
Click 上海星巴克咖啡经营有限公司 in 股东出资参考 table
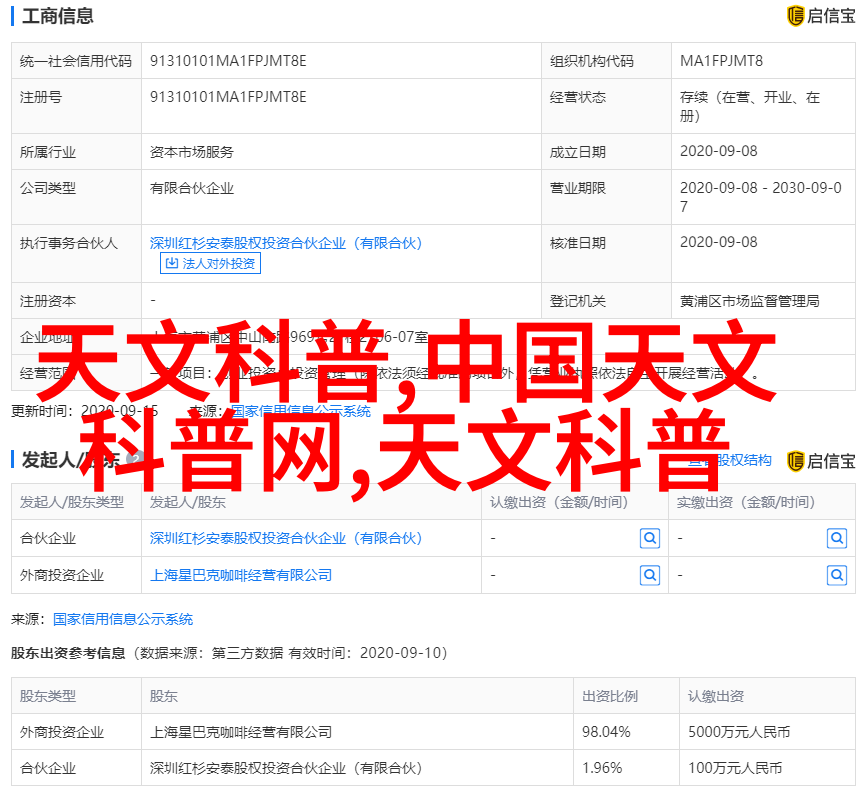pyautogui.click(x=241, y=732)
